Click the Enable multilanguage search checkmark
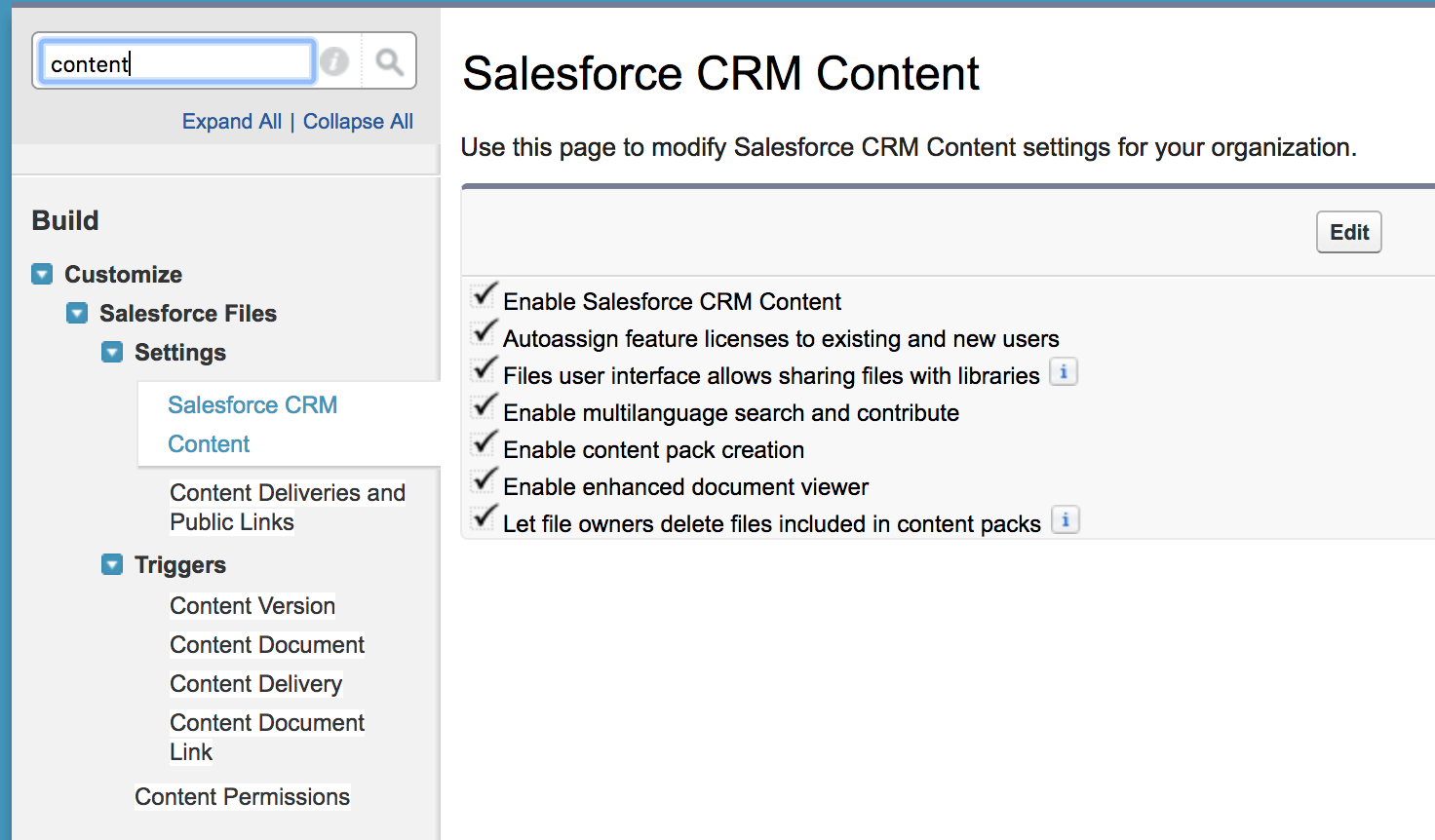Image resolution: width=1435 pixels, height=840 pixels. pos(485,407)
